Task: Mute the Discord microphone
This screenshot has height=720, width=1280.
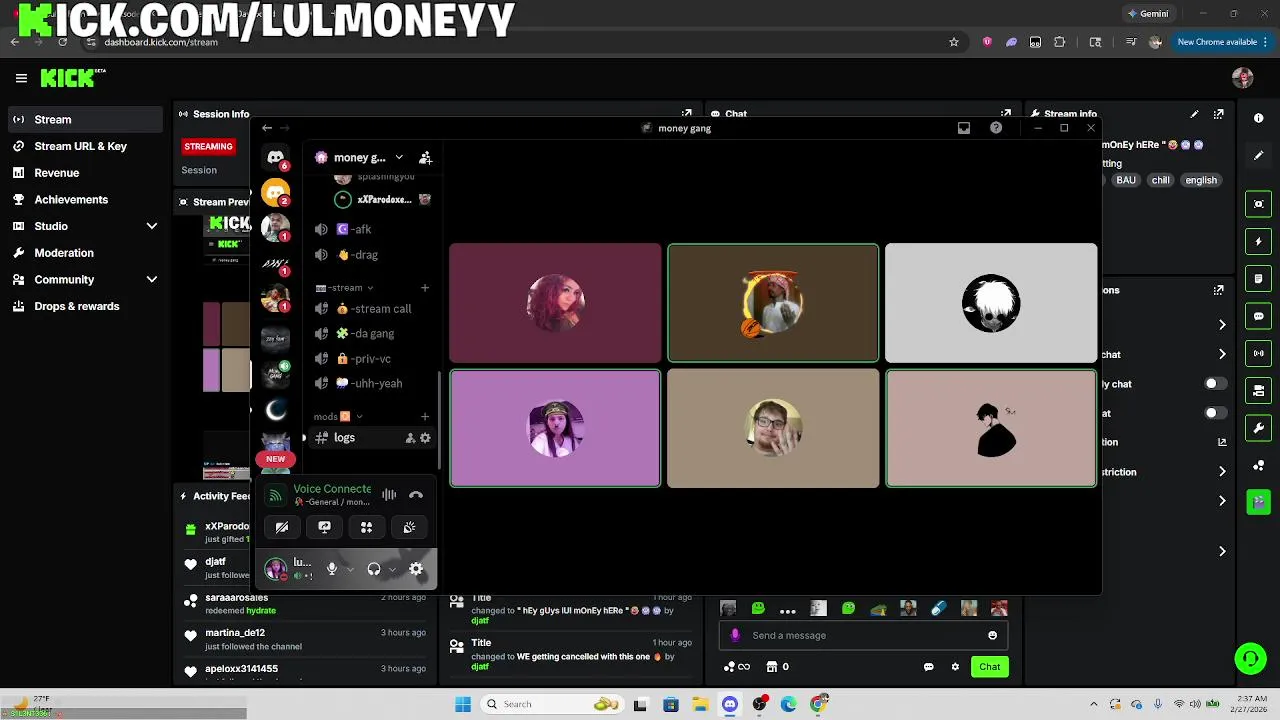Action: pos(332,569)
